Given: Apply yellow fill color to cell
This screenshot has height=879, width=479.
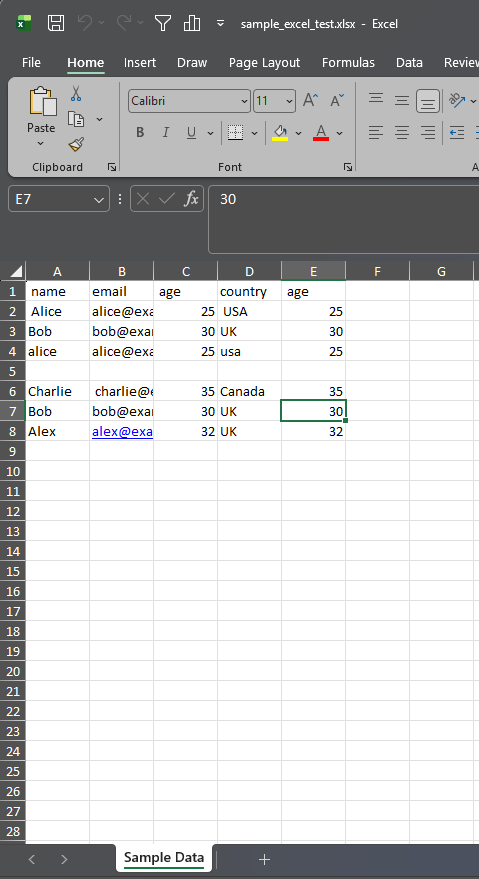Looking at the screenshot, I should click(x=280, y=133).
